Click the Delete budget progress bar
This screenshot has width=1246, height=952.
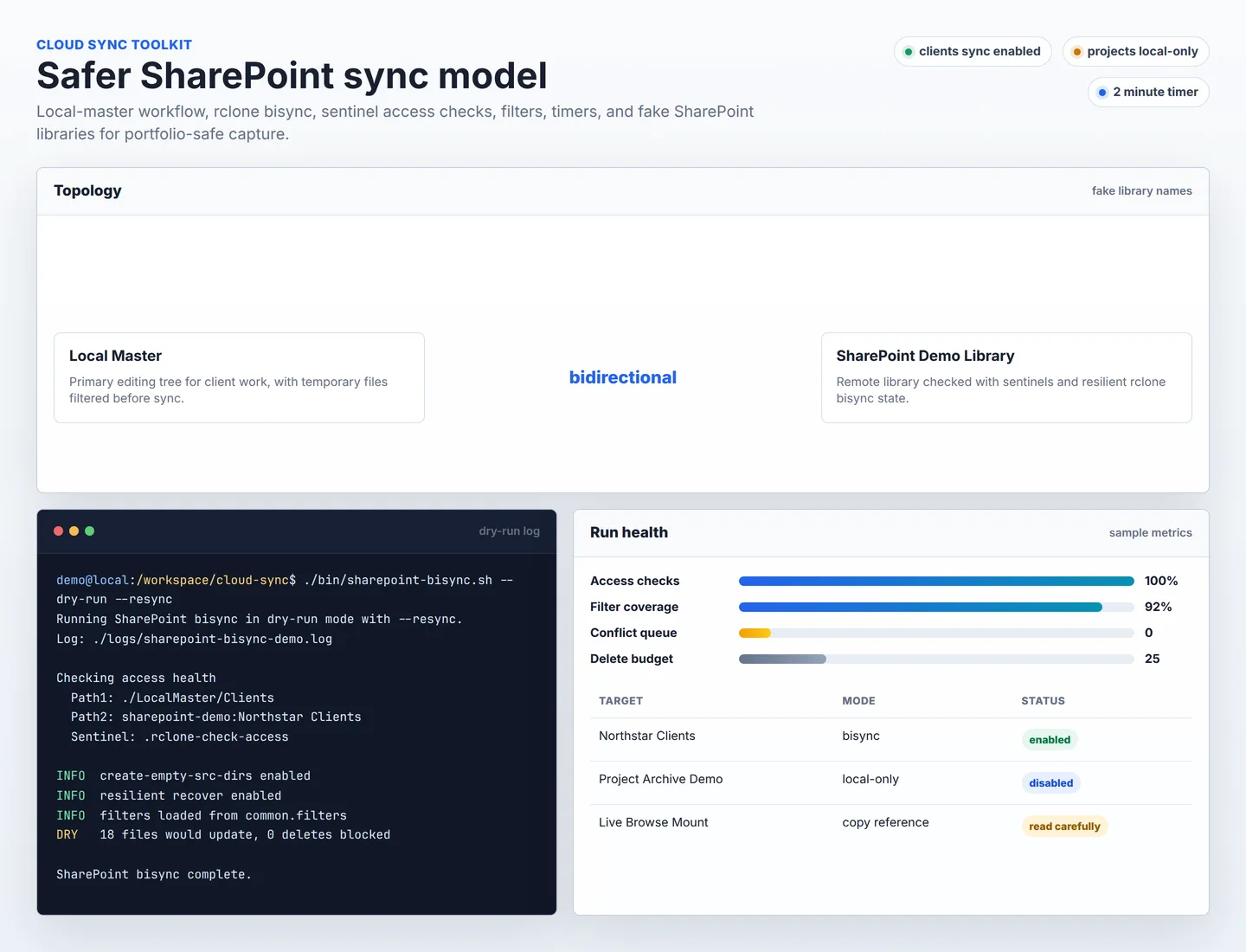[x=936, y=659]
